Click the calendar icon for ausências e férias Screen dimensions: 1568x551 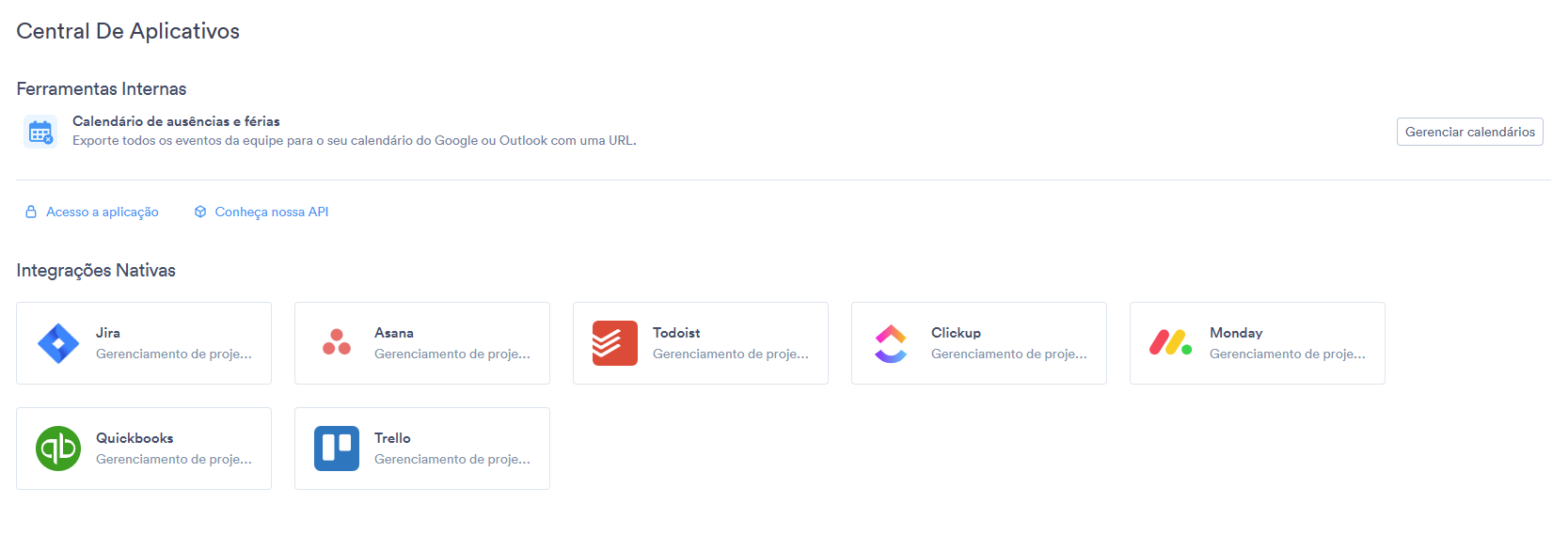[x=40, y=132]
